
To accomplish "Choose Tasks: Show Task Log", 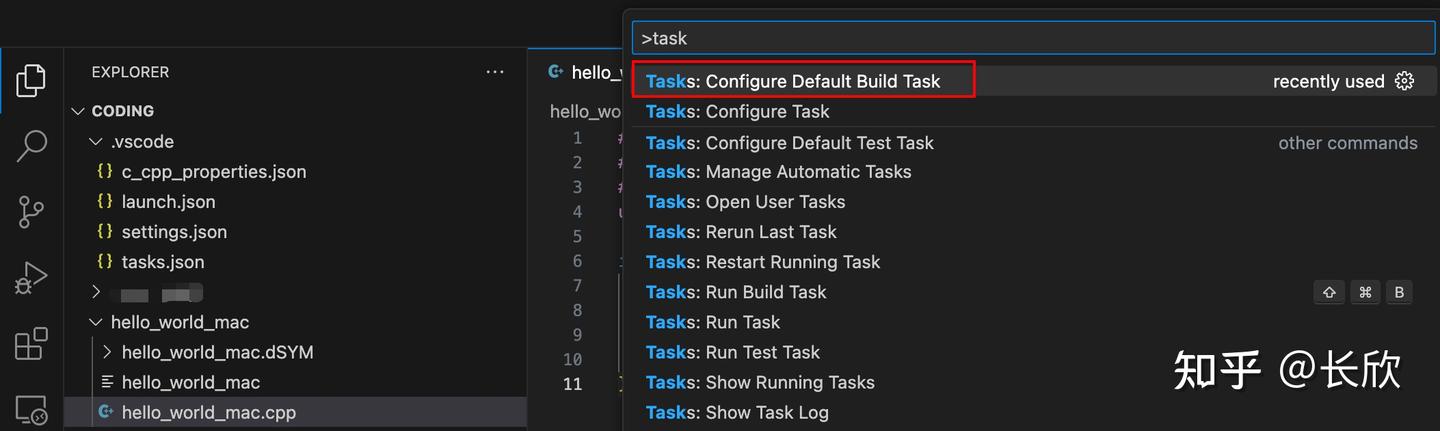I will pos(737,412).
